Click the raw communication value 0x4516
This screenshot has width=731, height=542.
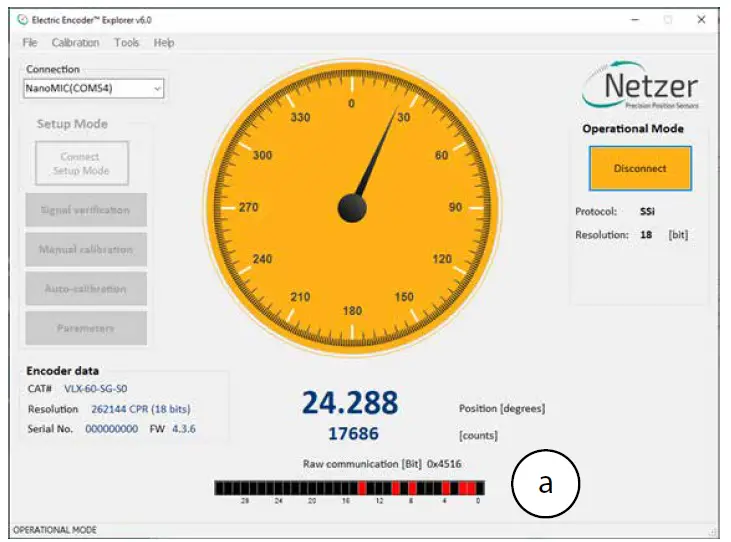pos(444,464)
